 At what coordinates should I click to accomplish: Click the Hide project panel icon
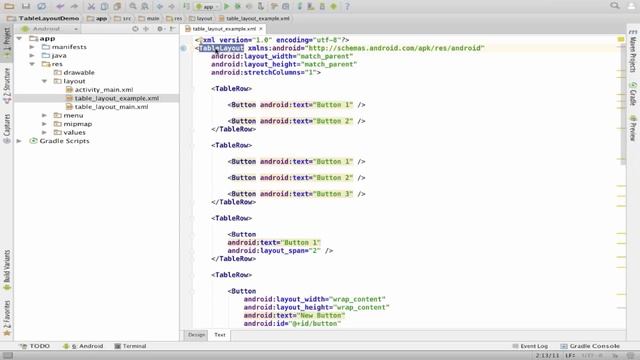(172, 29)
